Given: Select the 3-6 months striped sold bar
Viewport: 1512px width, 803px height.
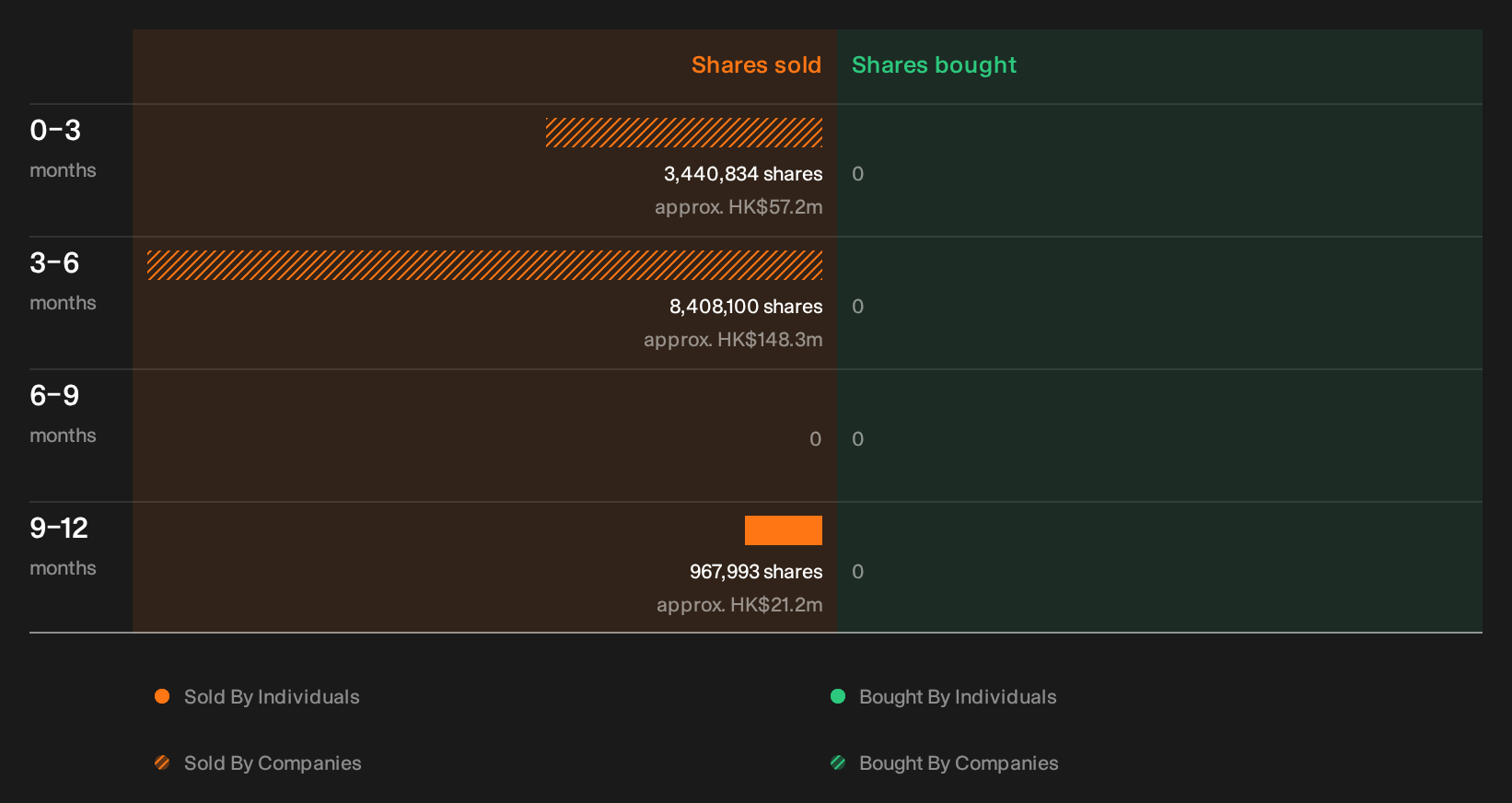Looking at the screenshot, I should (484, 265).
